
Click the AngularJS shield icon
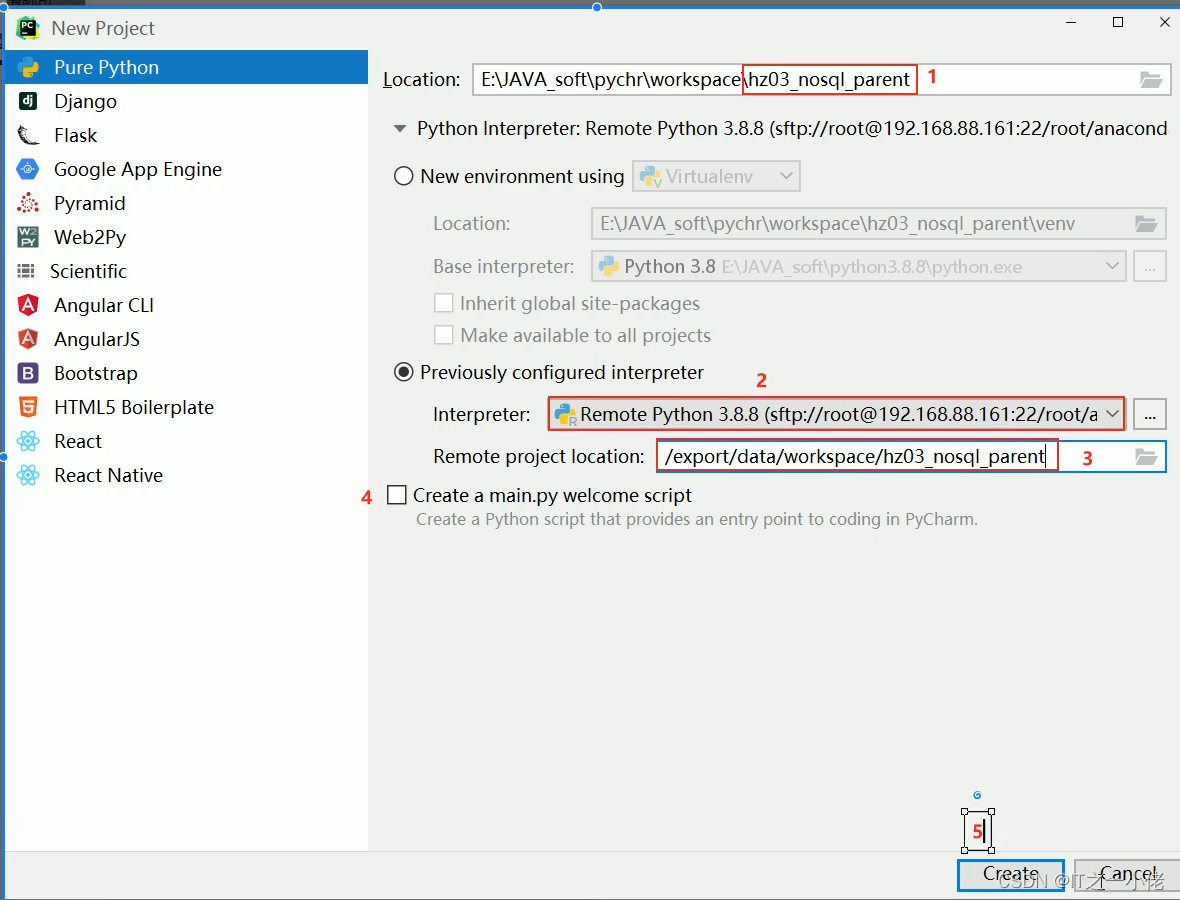click(x=28, y=339)
